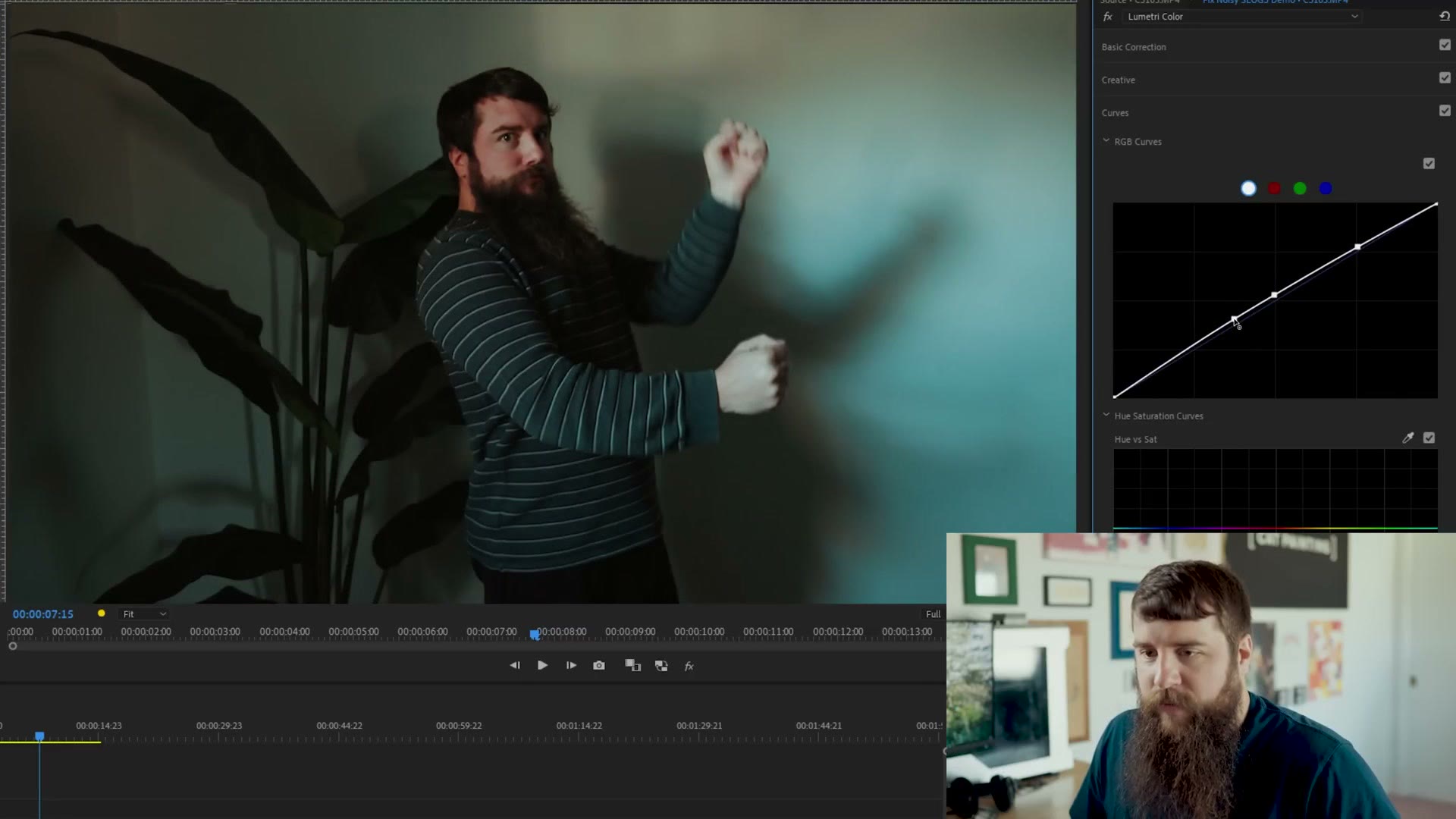Collapse the Hue Saturation Curves section
This screenshot has width=1456, height=819.
[x=1106, y=416]
